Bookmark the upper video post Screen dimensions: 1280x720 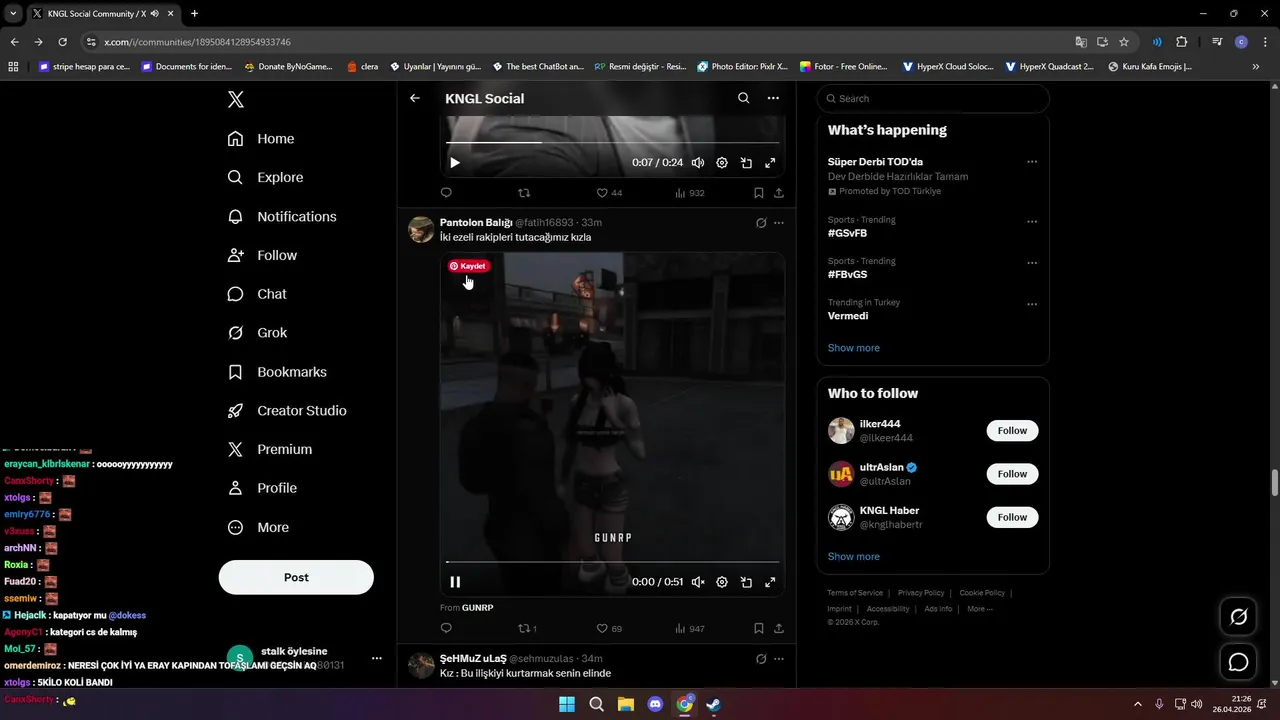coord(759,193)
